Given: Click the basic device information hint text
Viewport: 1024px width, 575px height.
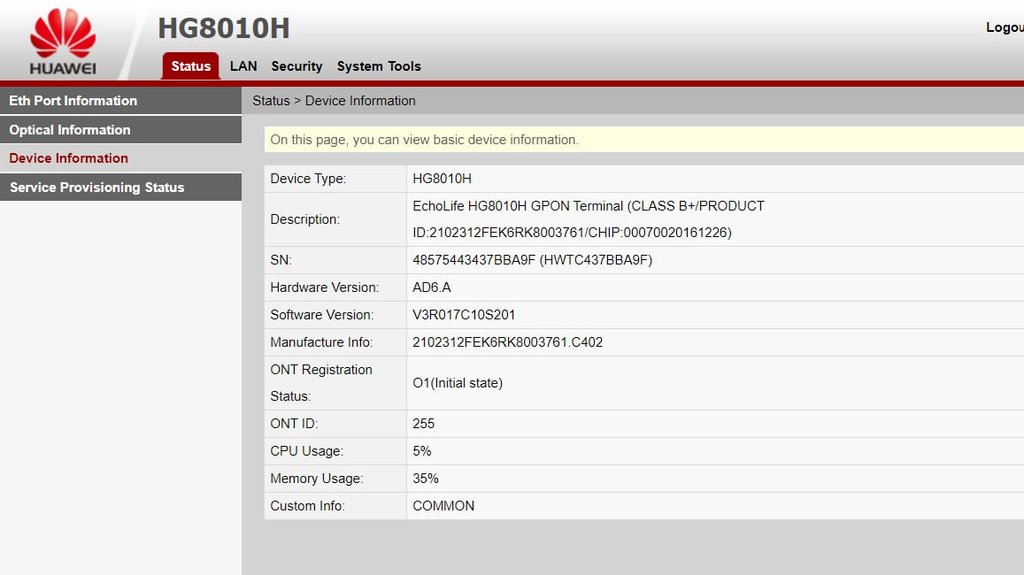Looking at the screenshot, I should click(x=424, y=139).
